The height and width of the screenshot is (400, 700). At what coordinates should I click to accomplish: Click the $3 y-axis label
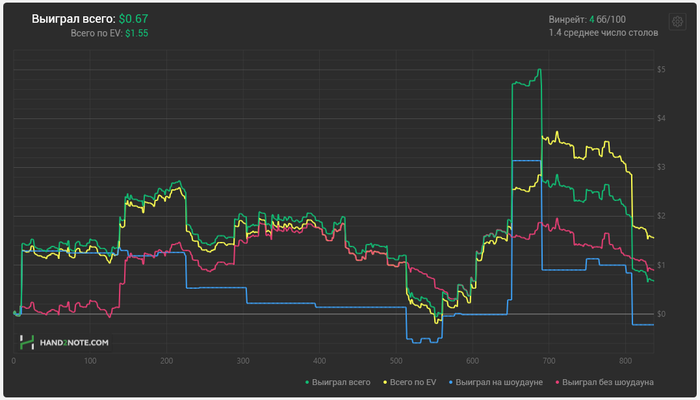pyautogui.click(x=661, y=167)
